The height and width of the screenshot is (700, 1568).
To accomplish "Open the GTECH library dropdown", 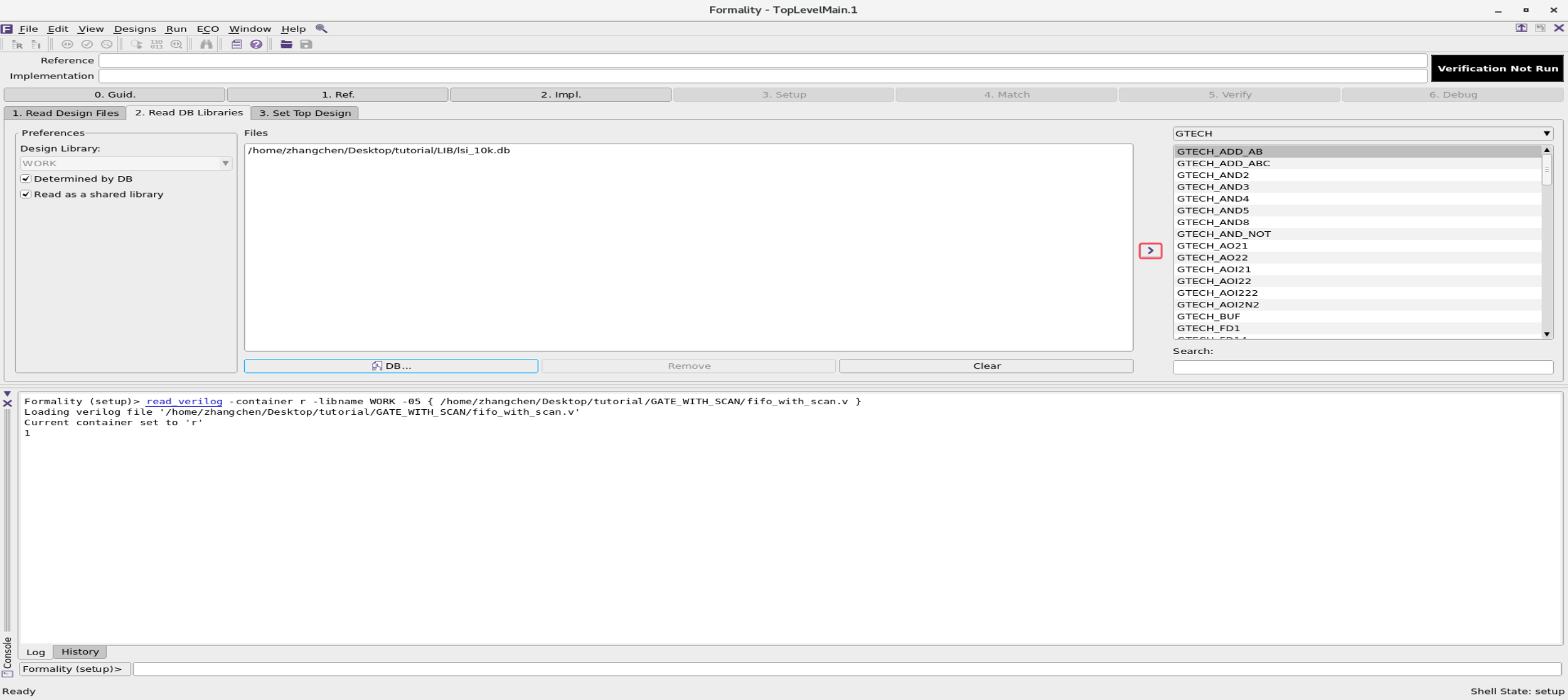I will pos(1546,133).
